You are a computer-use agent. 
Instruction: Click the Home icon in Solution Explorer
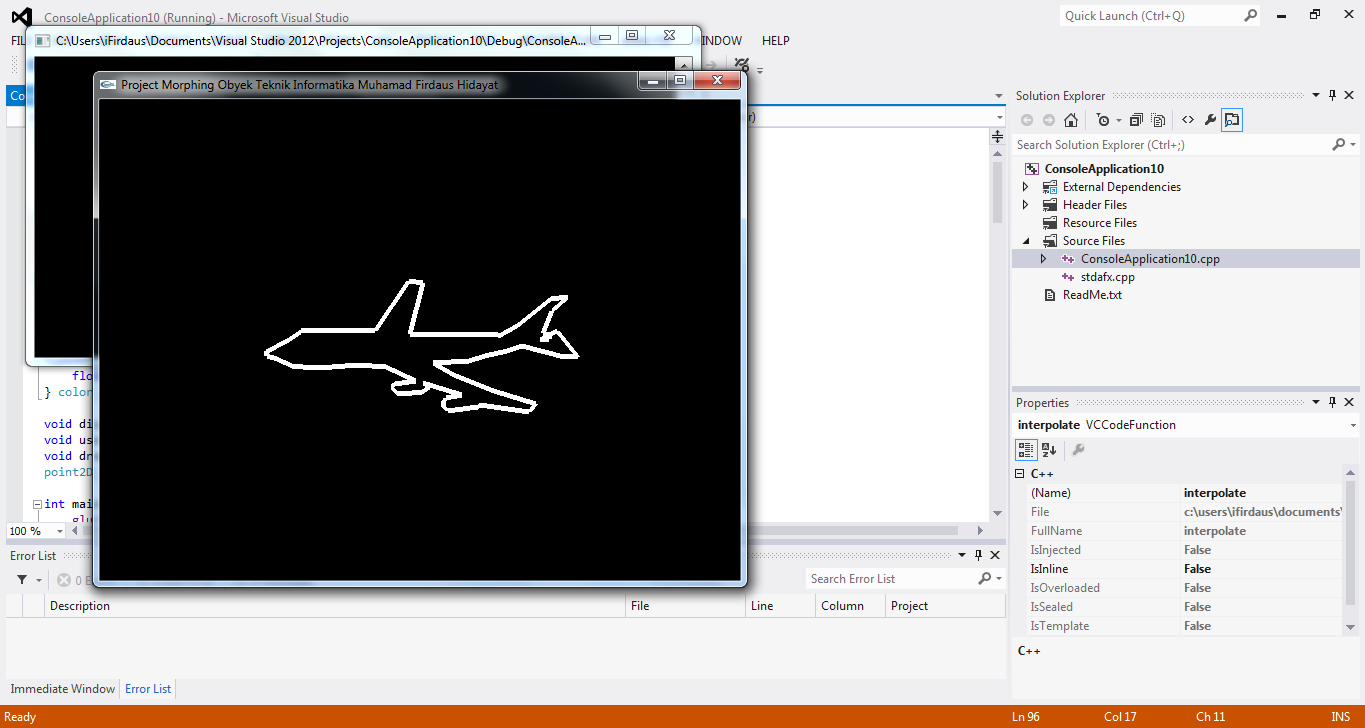1071,120
